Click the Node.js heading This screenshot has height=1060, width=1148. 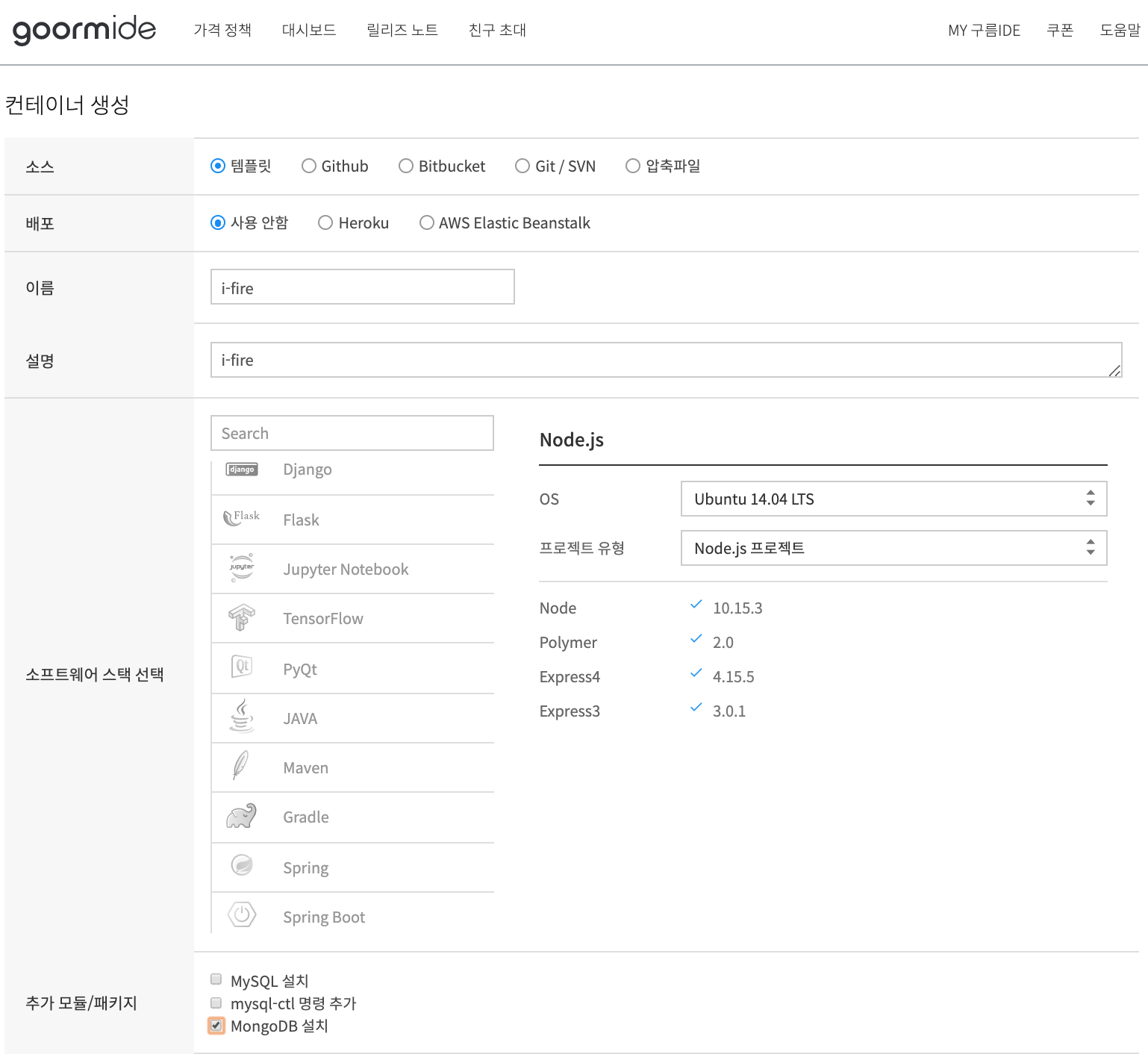click(572, 440)
